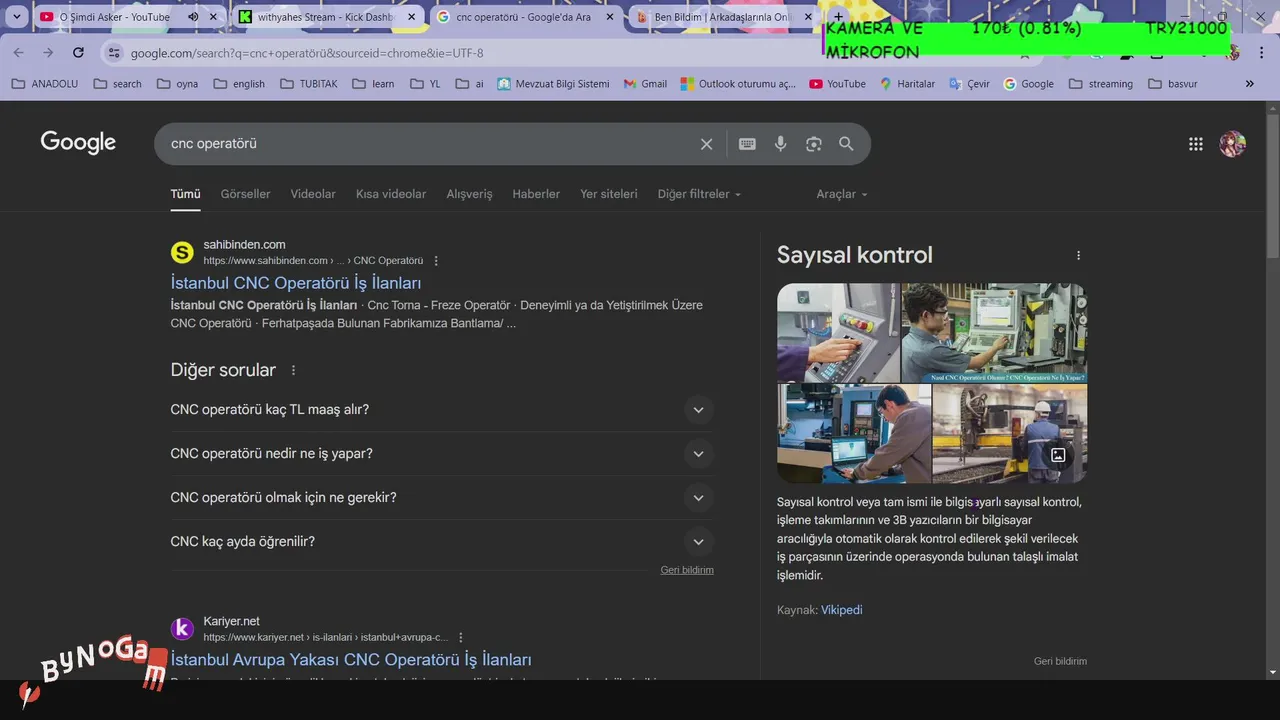Open the steel cutting workshop thumbnail
Image resolution: width=1280 pixels, height=720 pixels.
1009,434
